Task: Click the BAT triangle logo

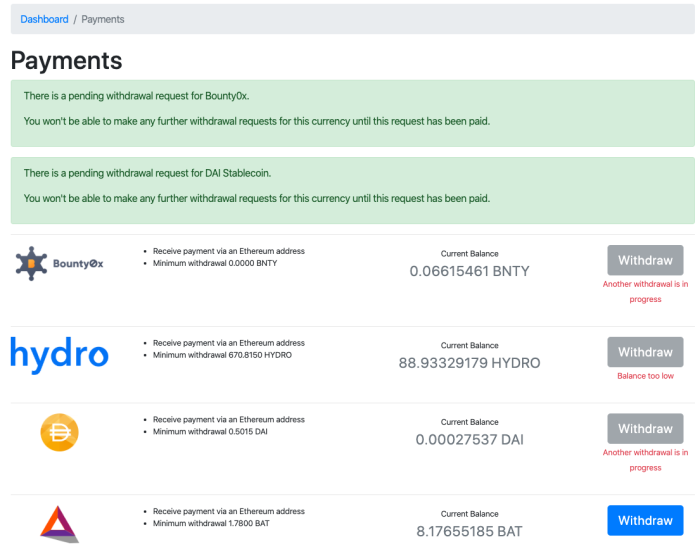Action: 59,524
